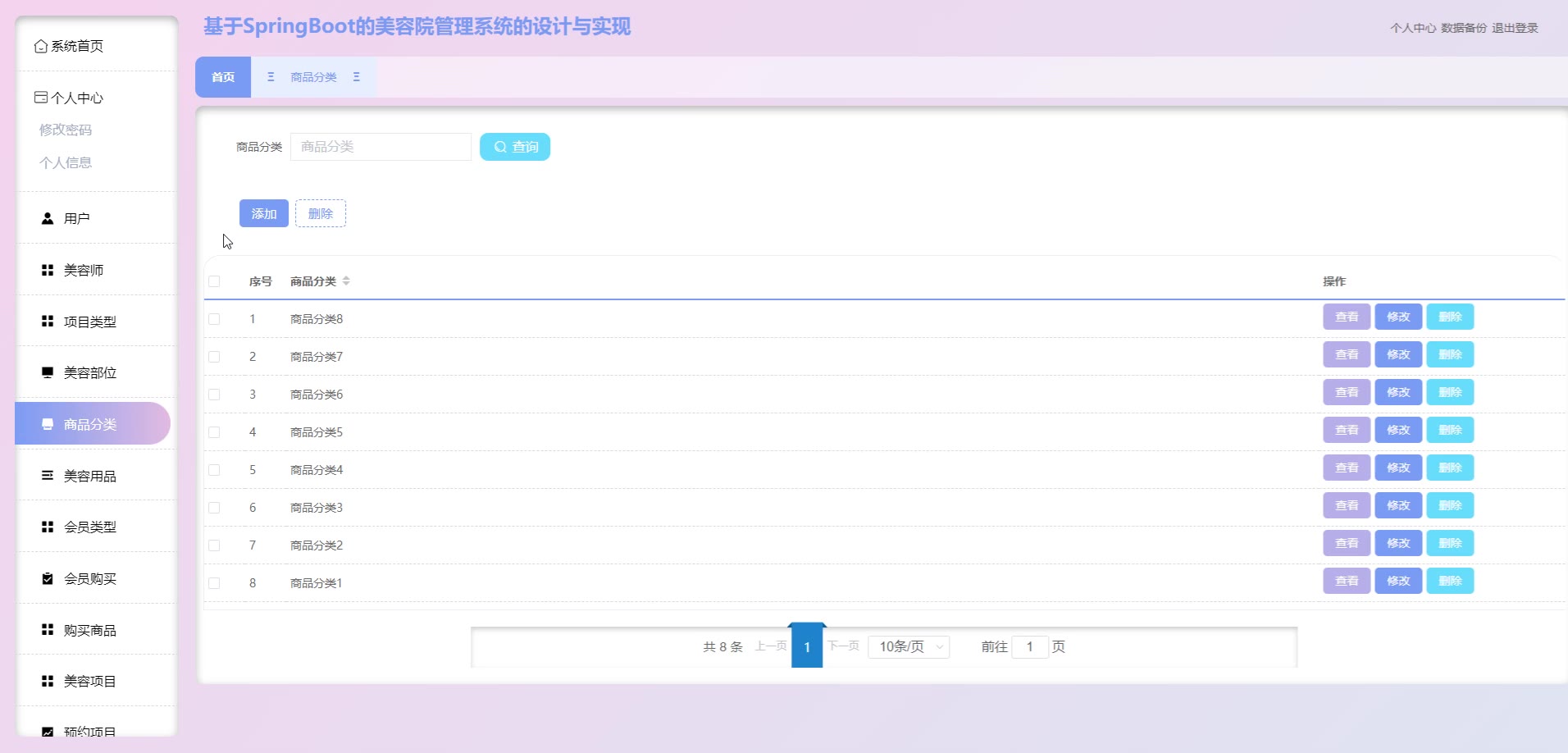Image resolution: width=1568 pixels, height=753 pixels.
Task: Click the list icon beside 美容用品
Action: tap(48, 476)
